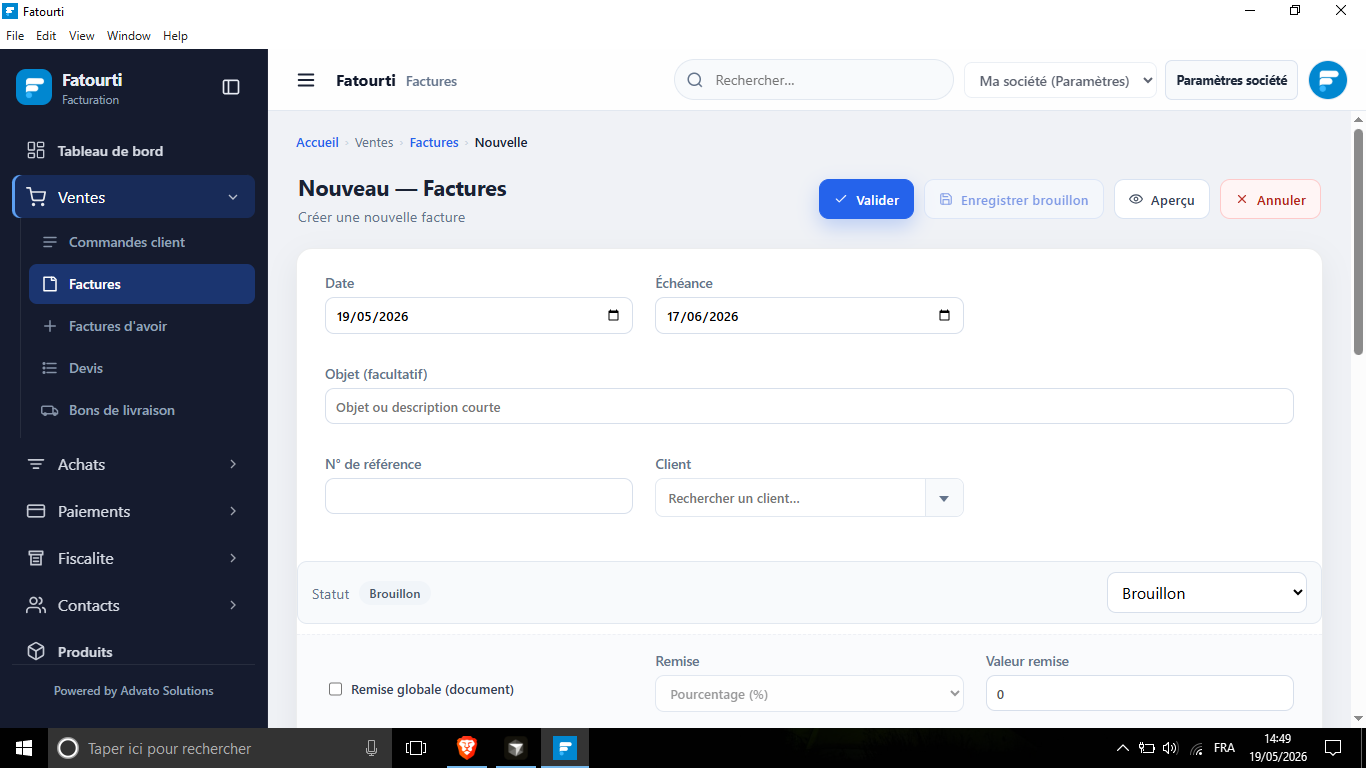Click the Valeur remise input
1366x768 pixels.
point(1139,693)
